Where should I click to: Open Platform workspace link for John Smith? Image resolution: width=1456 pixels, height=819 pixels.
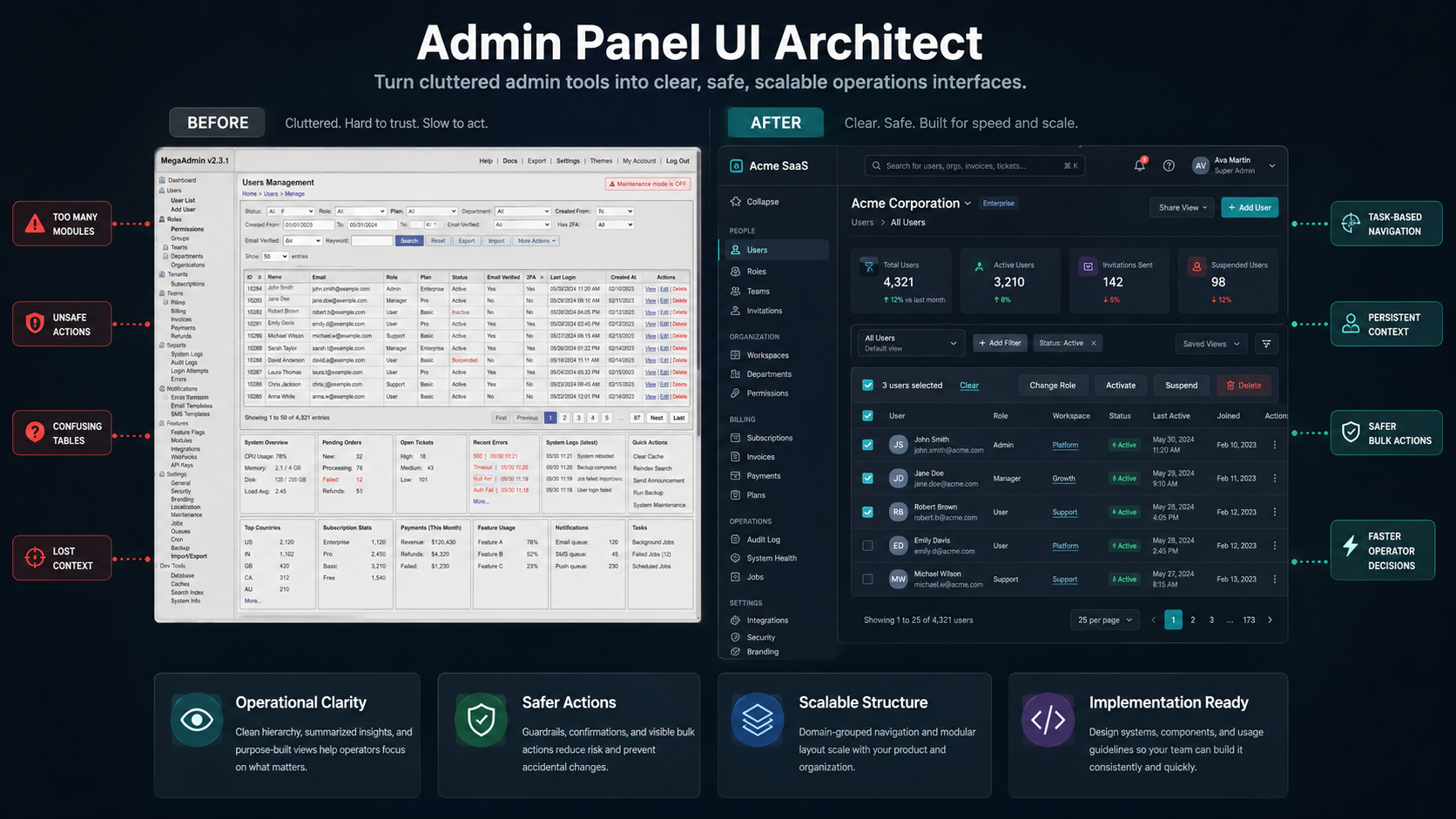[1065, 445]
